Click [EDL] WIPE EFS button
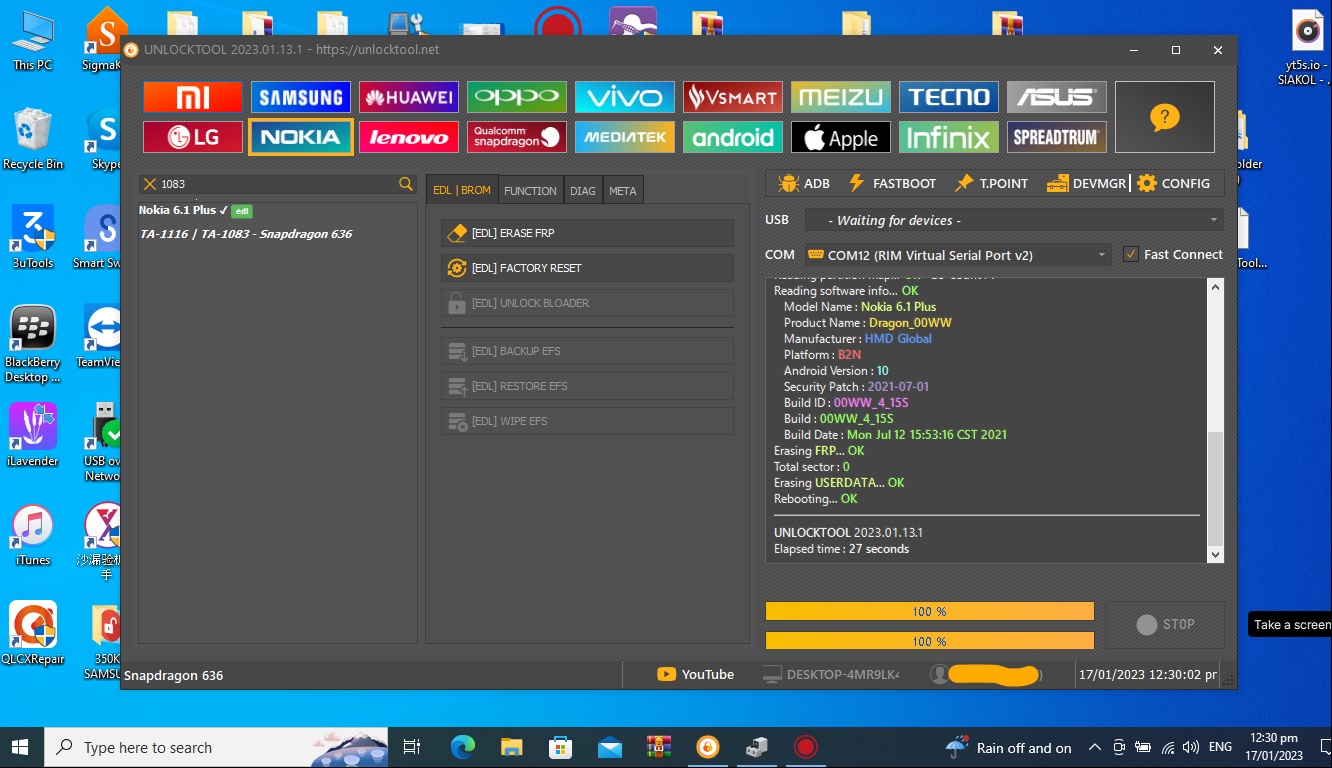1332x768 pixels. tap(587, 421)
